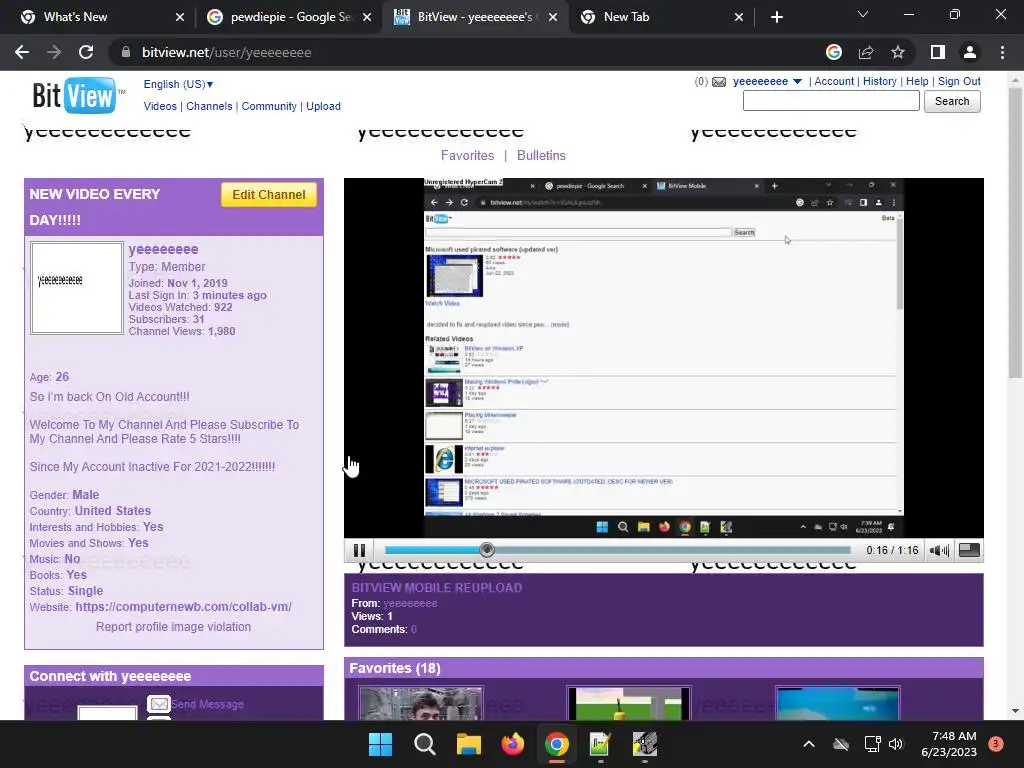
Task: Click the Account link
Action: pos(834,82)
